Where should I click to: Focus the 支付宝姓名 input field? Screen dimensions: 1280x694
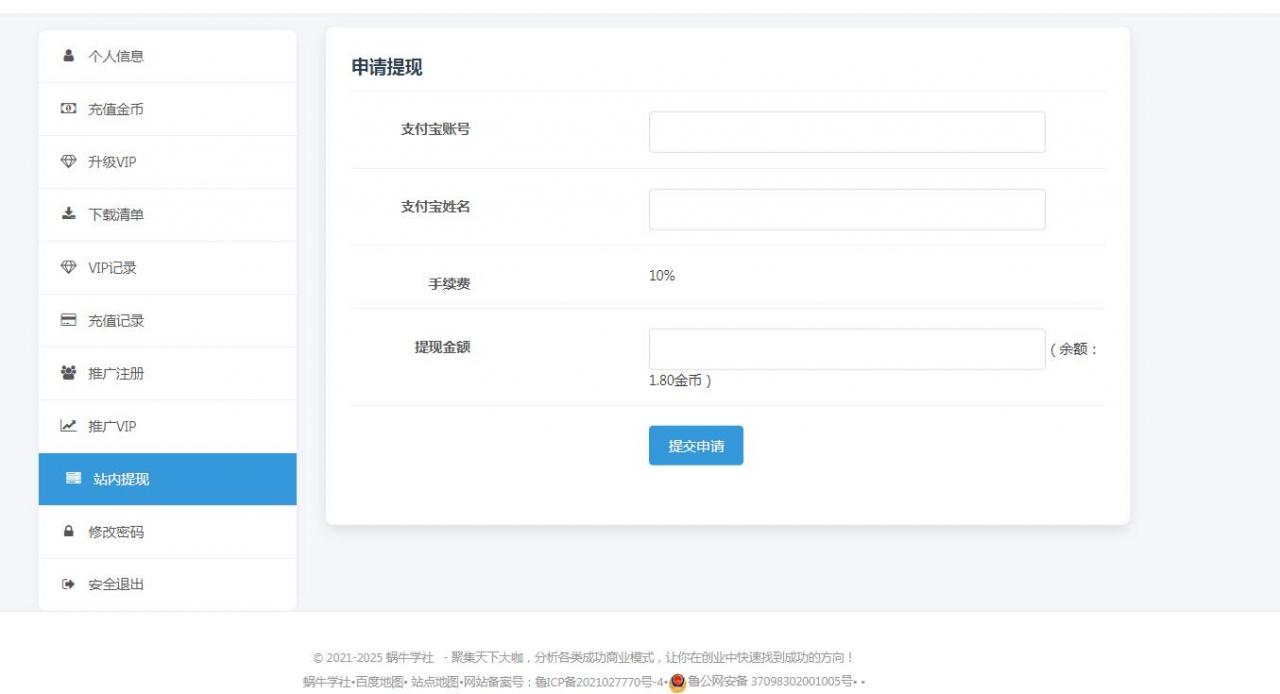847,209
